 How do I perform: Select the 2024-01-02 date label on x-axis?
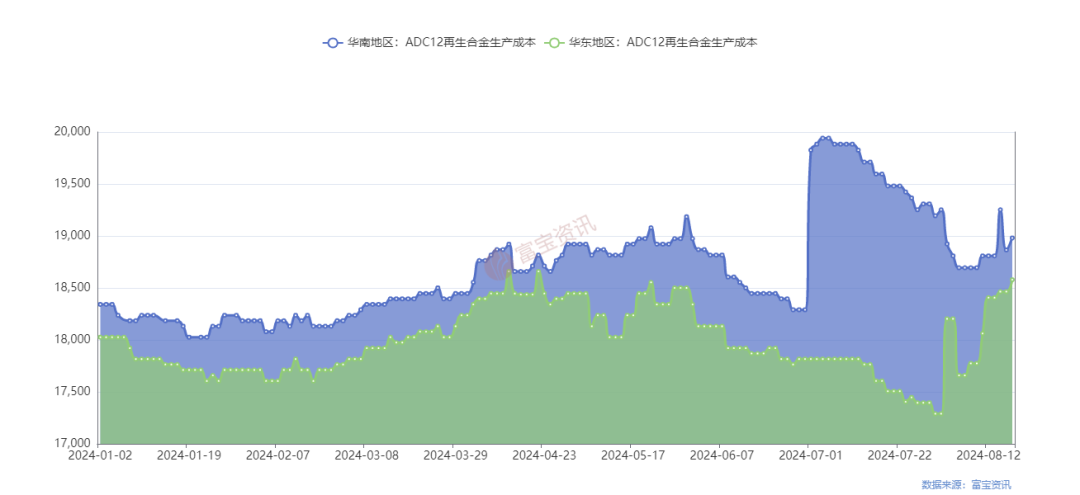100,455
